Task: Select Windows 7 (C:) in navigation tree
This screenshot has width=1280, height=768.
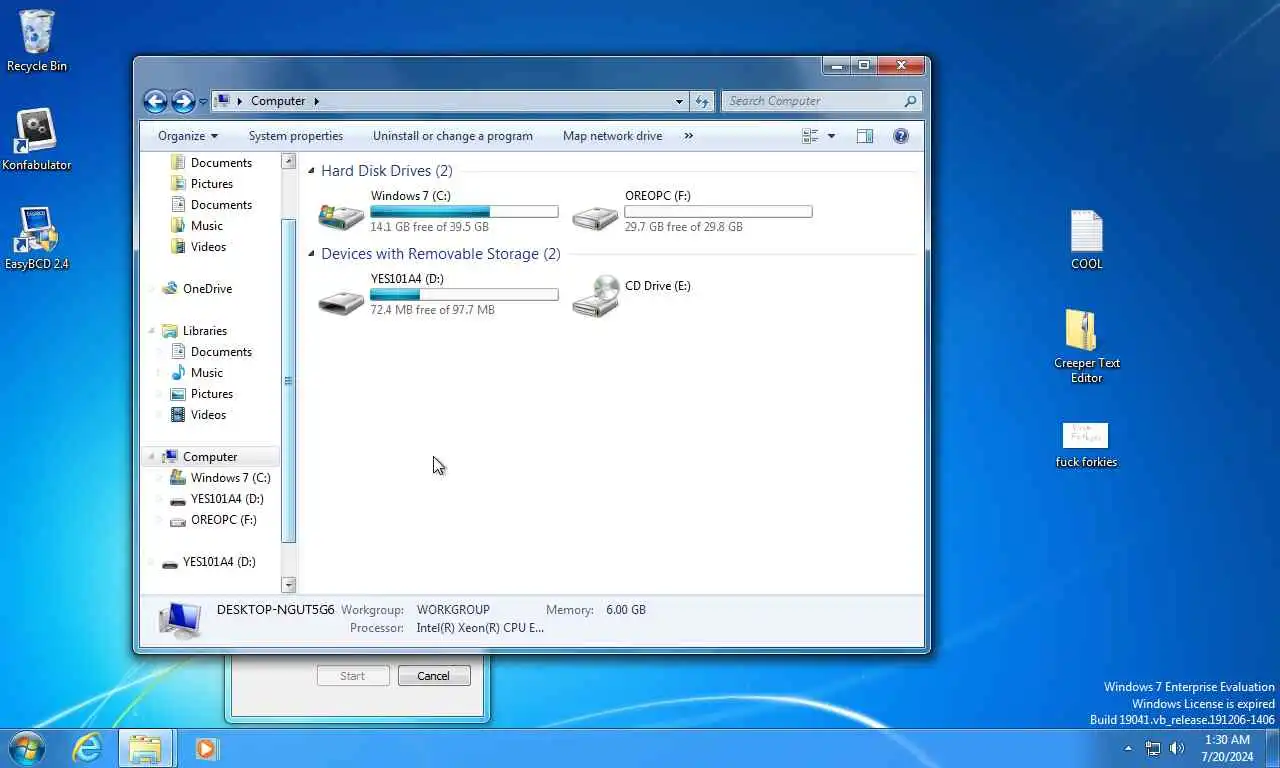Action: (230, 478)
